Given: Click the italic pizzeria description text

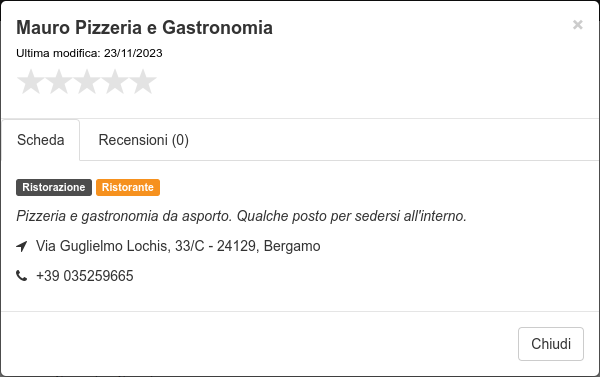Looking at the screenshot, I should coord(241,216).
